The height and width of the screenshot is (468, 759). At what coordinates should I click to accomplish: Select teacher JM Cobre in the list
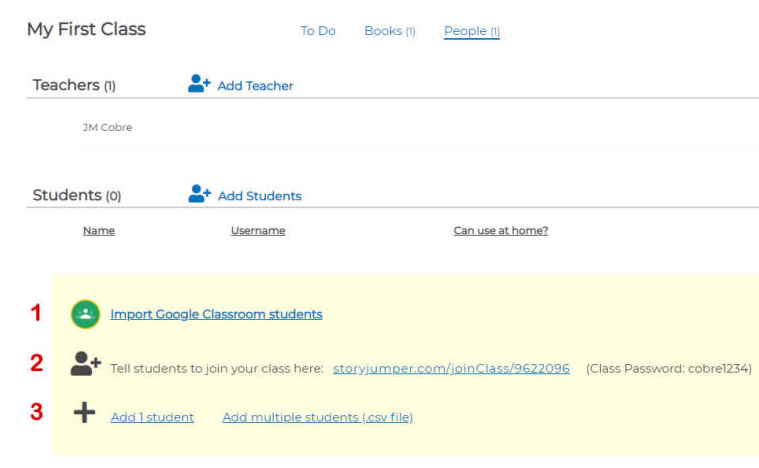coord(107,128)
